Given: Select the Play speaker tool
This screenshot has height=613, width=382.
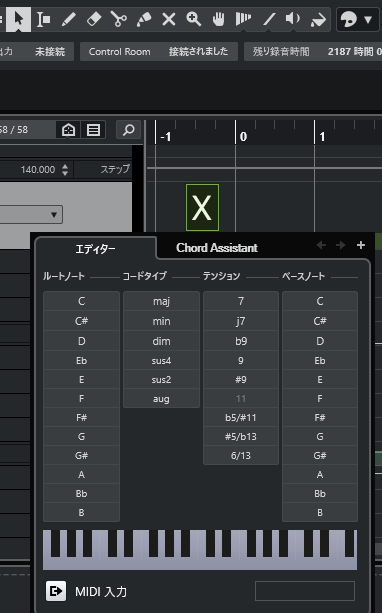Looking at the screenshot, I should [x=293, y=19].
